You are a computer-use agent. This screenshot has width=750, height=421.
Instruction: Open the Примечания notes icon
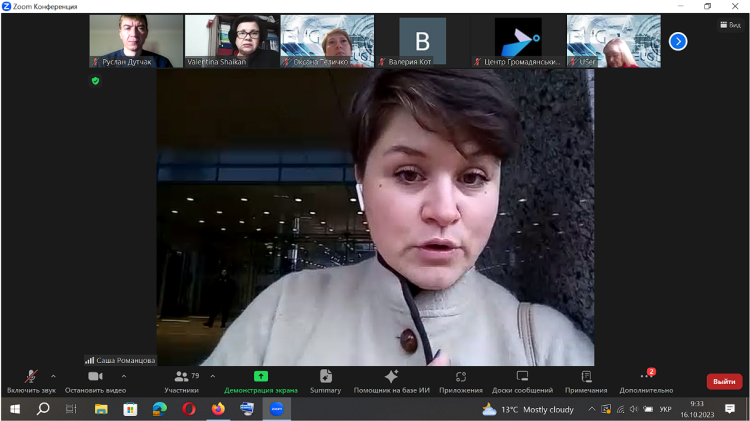point(586,380)
